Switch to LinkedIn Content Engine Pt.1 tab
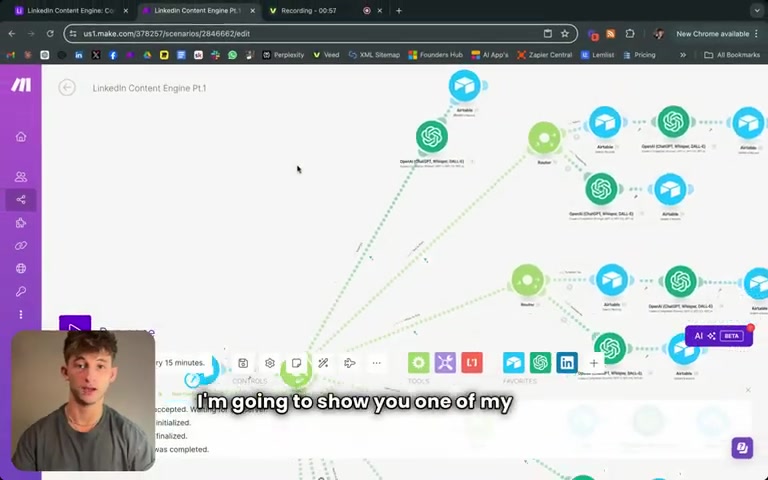Screen dimensions: 768x480 click(x=197, y=10)
